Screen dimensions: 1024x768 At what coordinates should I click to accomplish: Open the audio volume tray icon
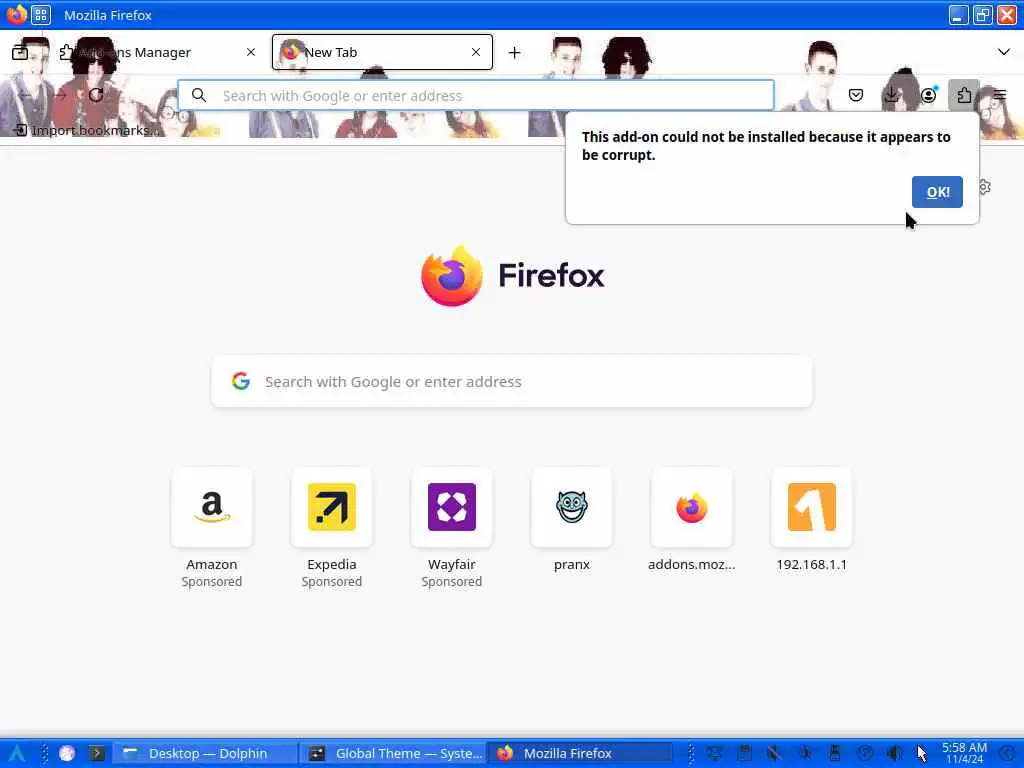tap(895, 754)
